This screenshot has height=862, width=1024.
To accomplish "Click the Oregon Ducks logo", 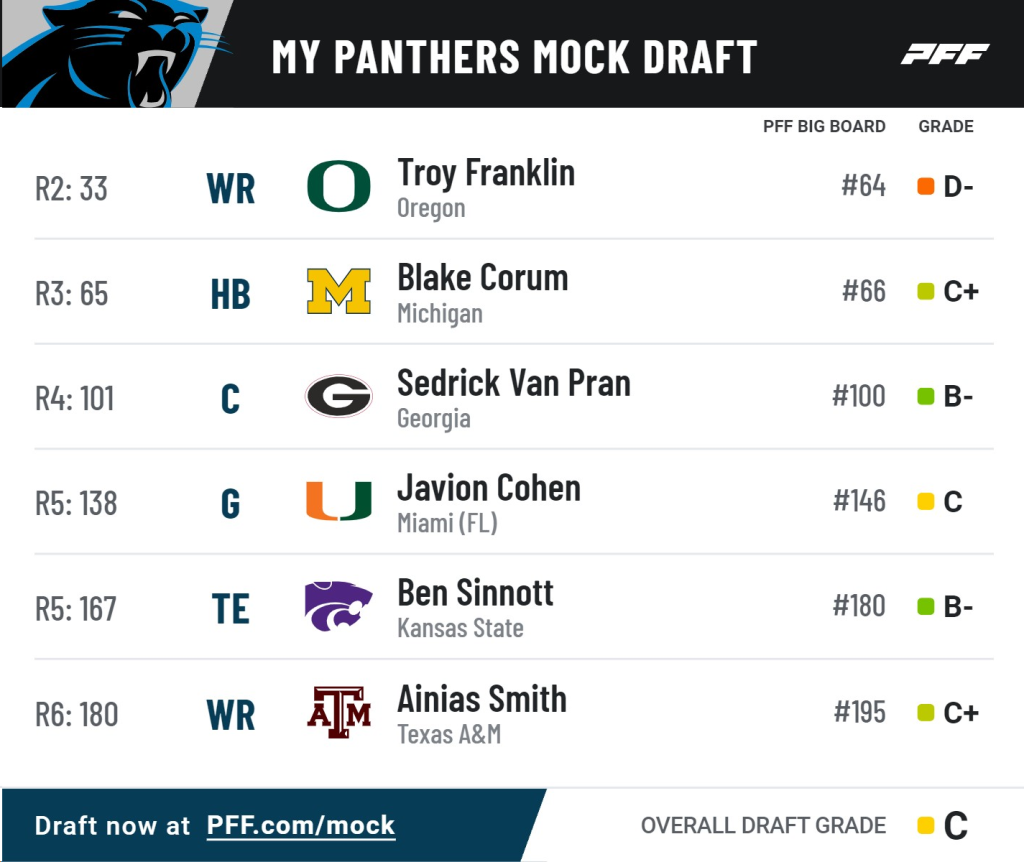I will pos(339,186).
